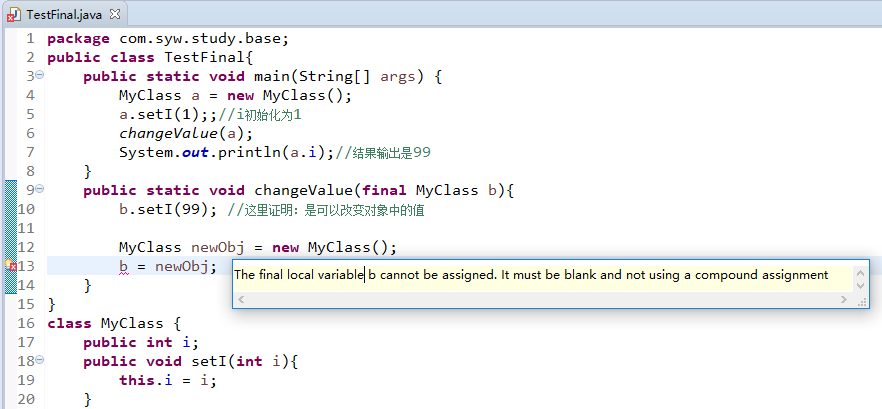Click class name TestFinal on line 2
This screenshot has width=882, height=409.
(x=205, y=57)
